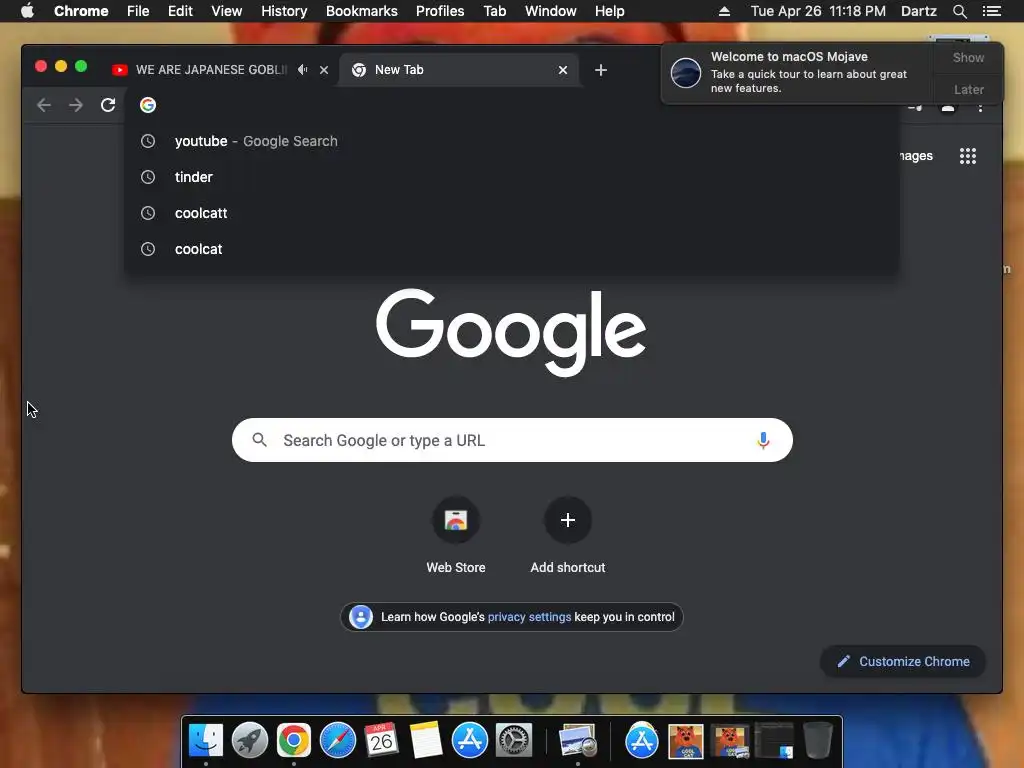This screenshot has height=768, width=1024.
Task: Click Show on the Mojave notification
Action: pyautogui.click(x=968, y=57)
